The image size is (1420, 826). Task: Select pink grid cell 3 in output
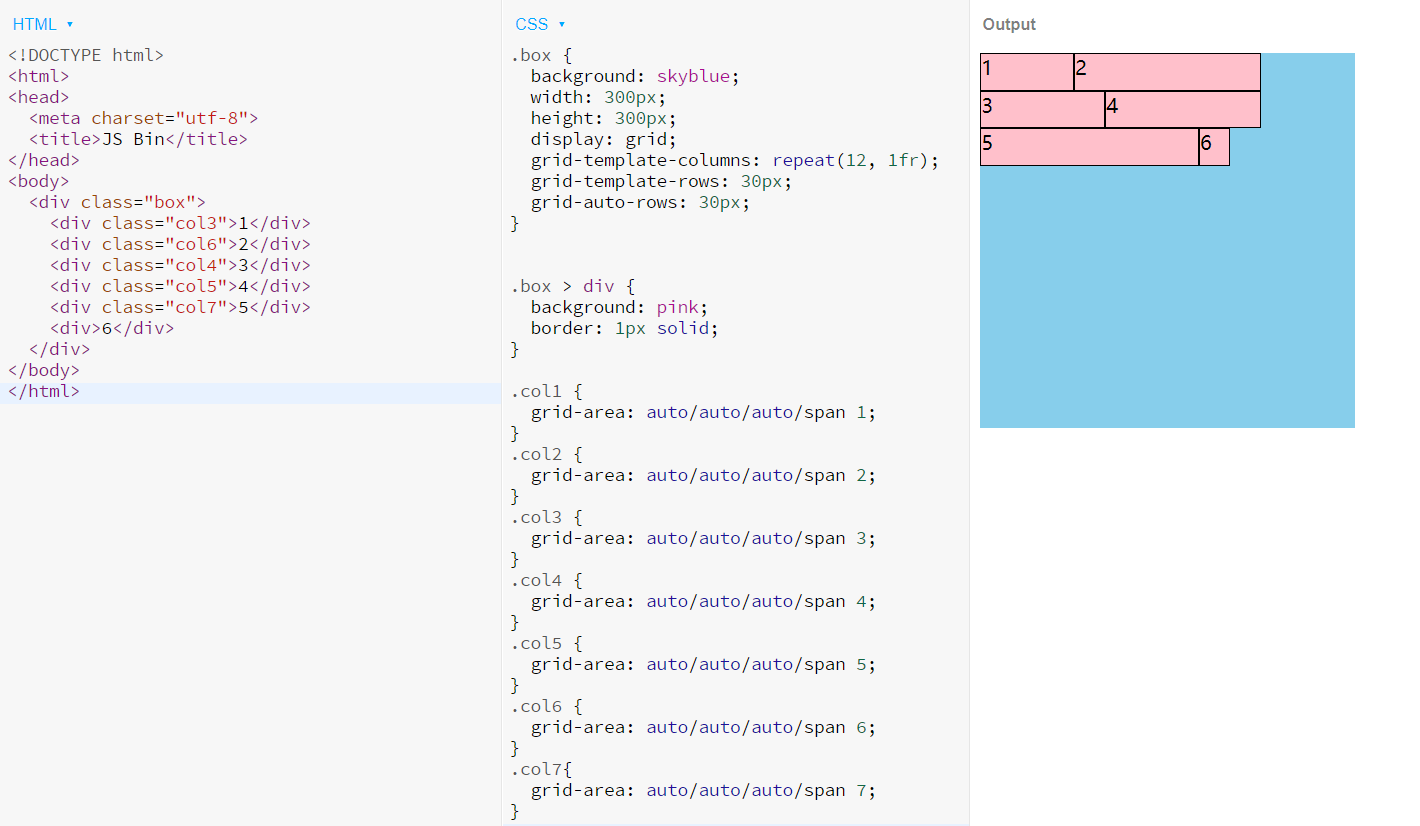pos(1043,109)
